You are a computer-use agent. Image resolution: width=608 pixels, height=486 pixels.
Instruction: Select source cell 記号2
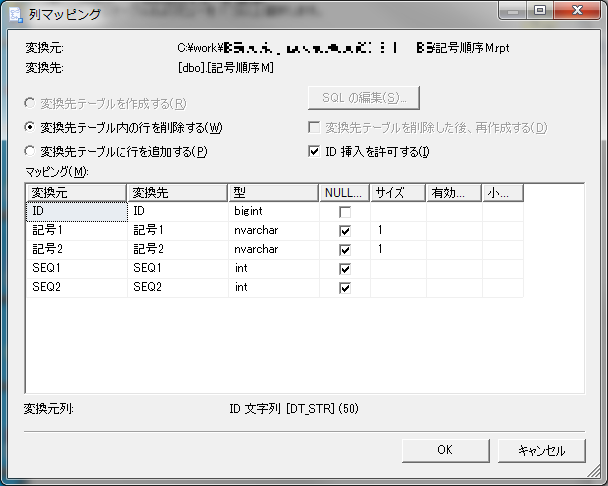coord(77,249)
